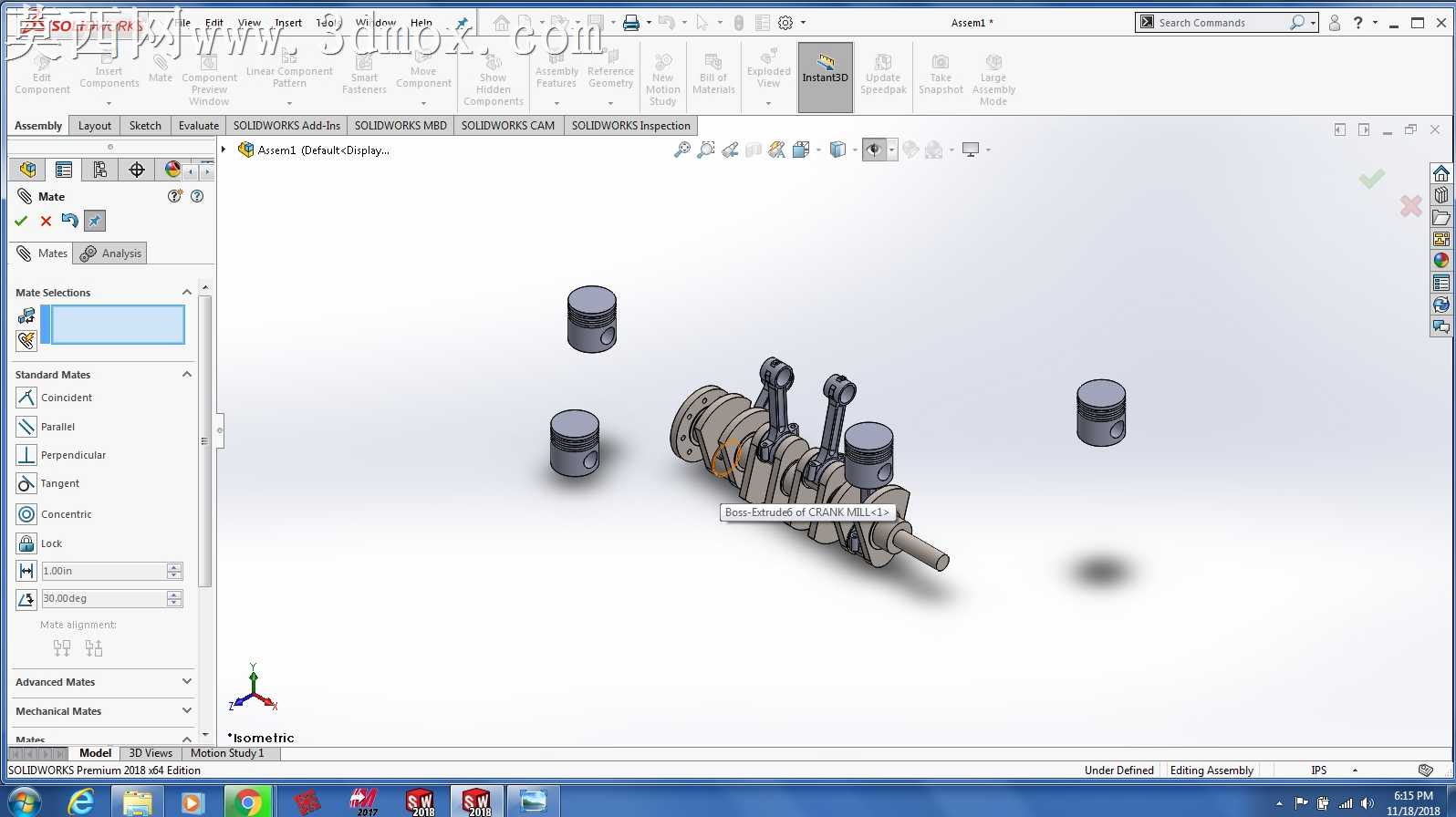Click the Zoom to Fit magnifier icon
Image resolution: width=1456 pixels, height=817 pixels.
[682, 150]
